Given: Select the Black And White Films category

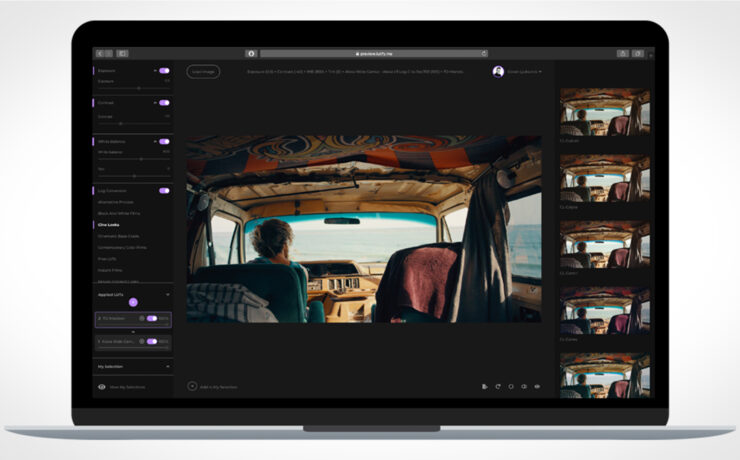Looking at the screenshot, I should (119, 213).
